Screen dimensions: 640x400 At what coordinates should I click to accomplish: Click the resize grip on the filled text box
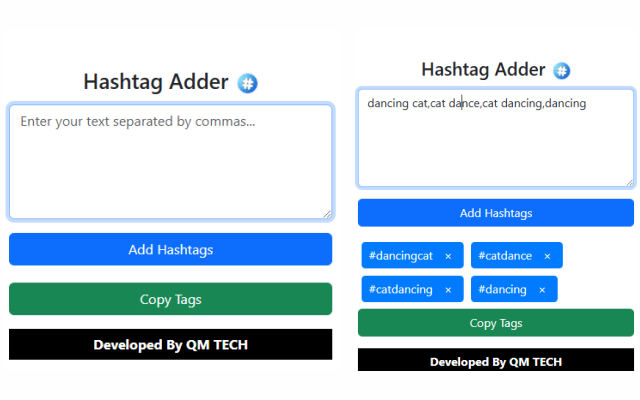(x=629, y=182)
